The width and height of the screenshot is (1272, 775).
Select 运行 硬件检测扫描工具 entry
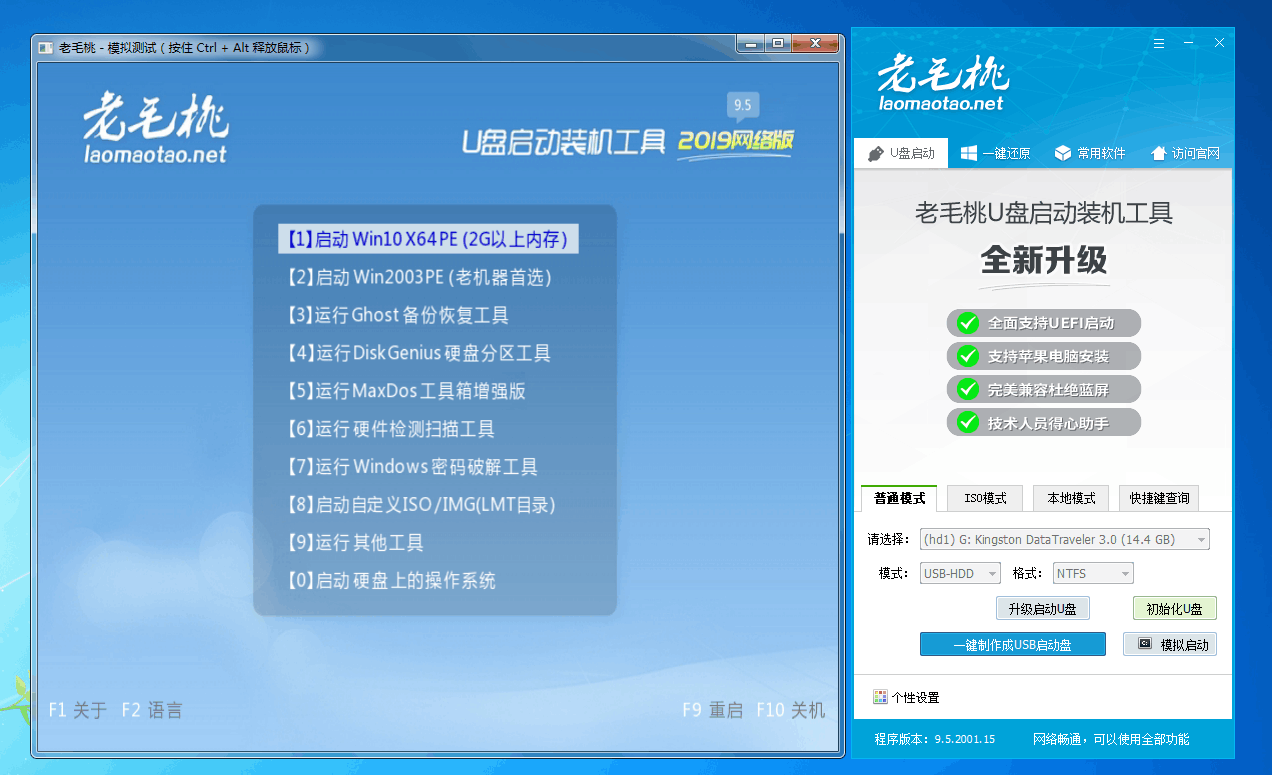390,429
